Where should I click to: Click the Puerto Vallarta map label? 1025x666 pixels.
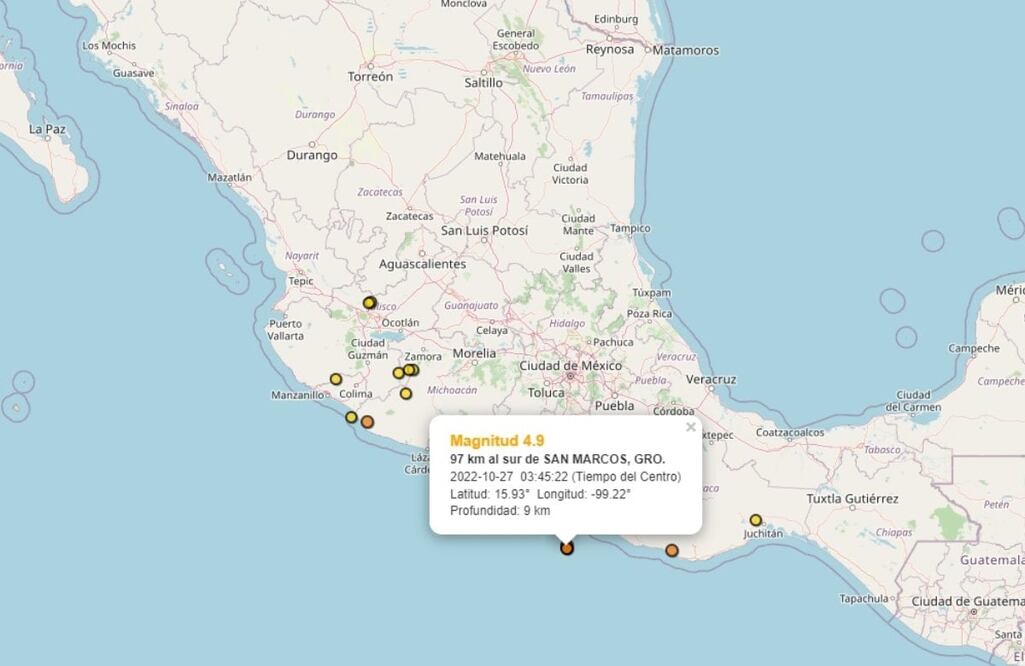tap(285, 330)
